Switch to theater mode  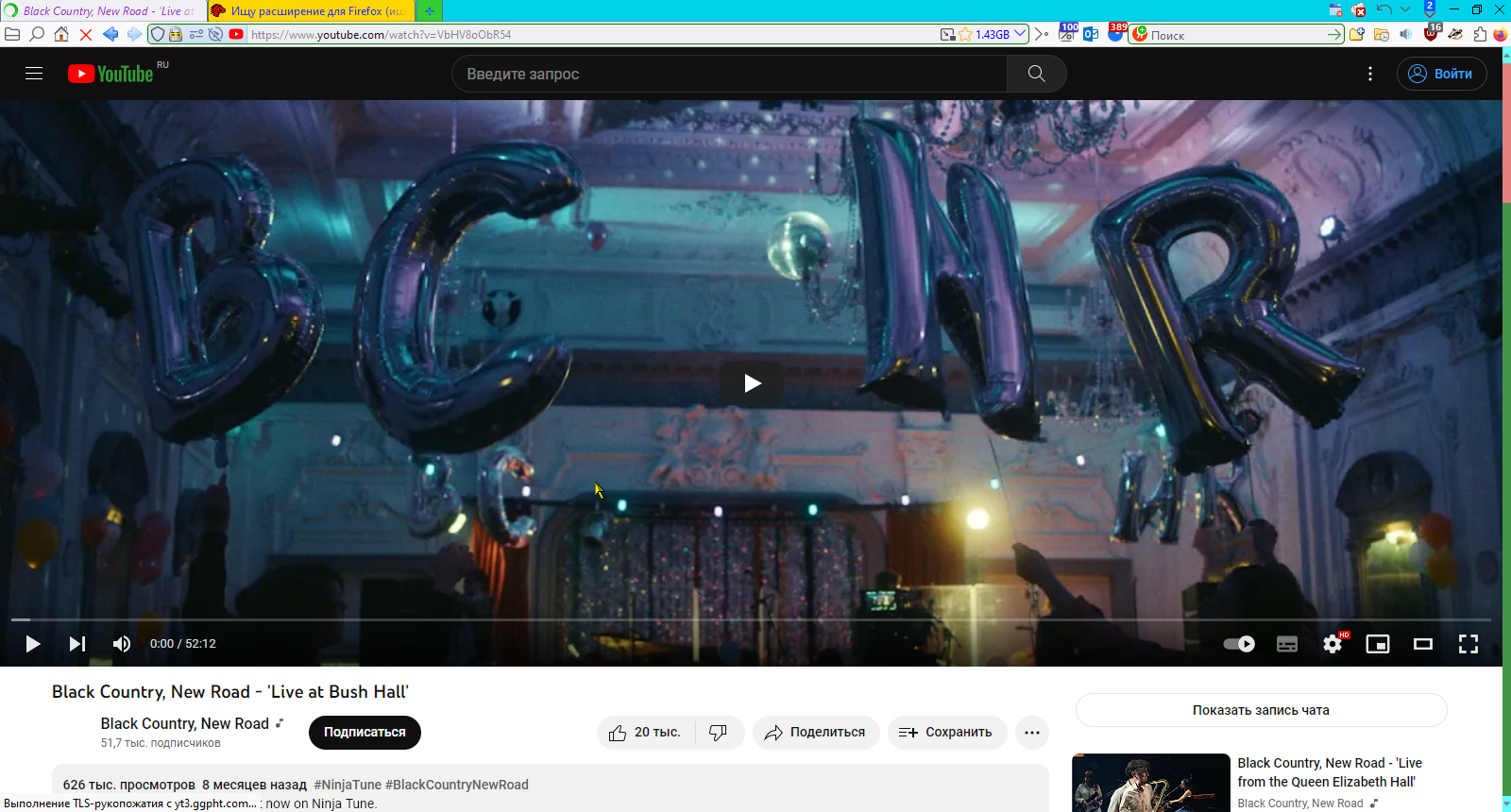(x=1423, y=644)
